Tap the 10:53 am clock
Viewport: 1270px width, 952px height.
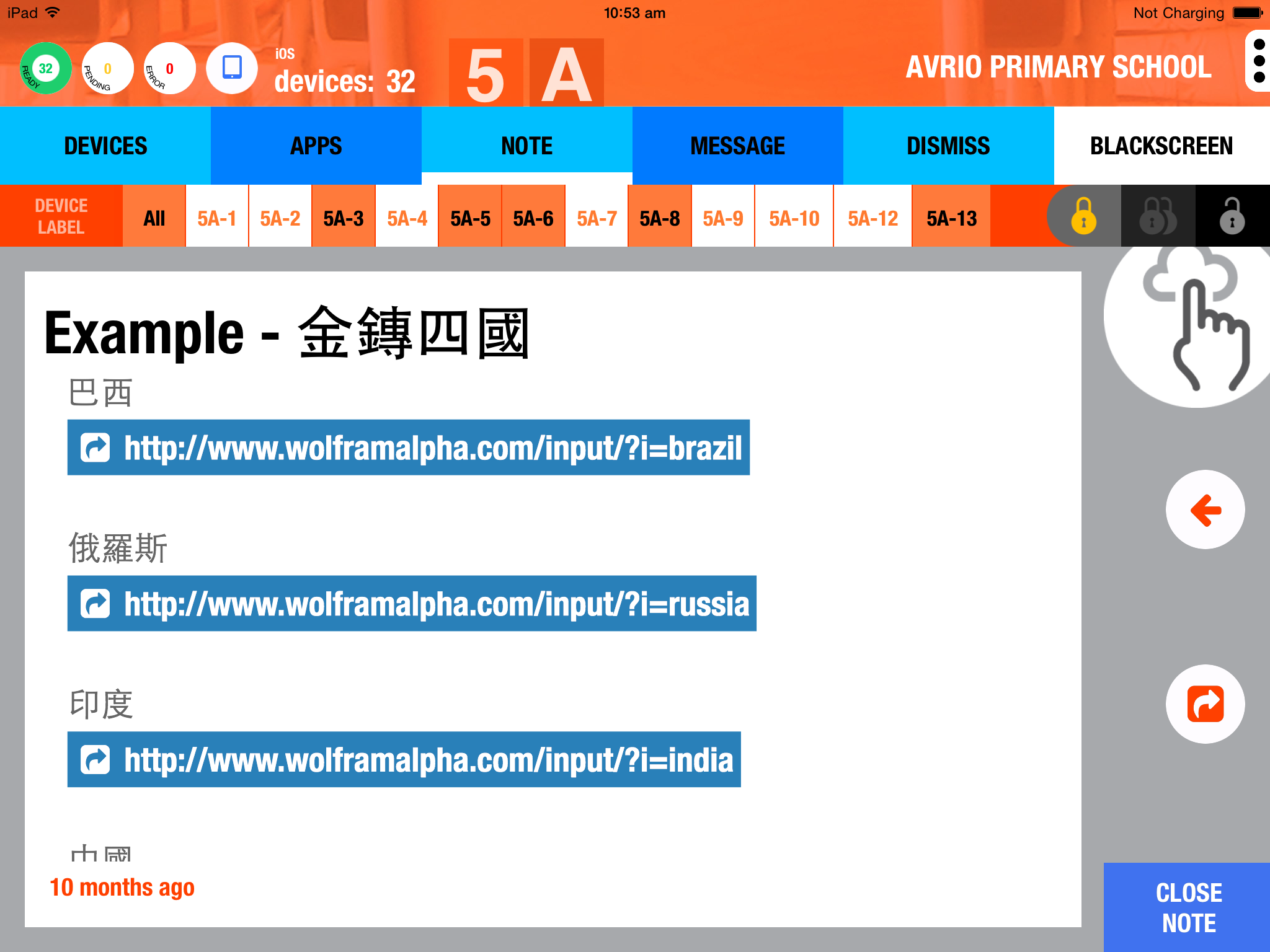634,12
